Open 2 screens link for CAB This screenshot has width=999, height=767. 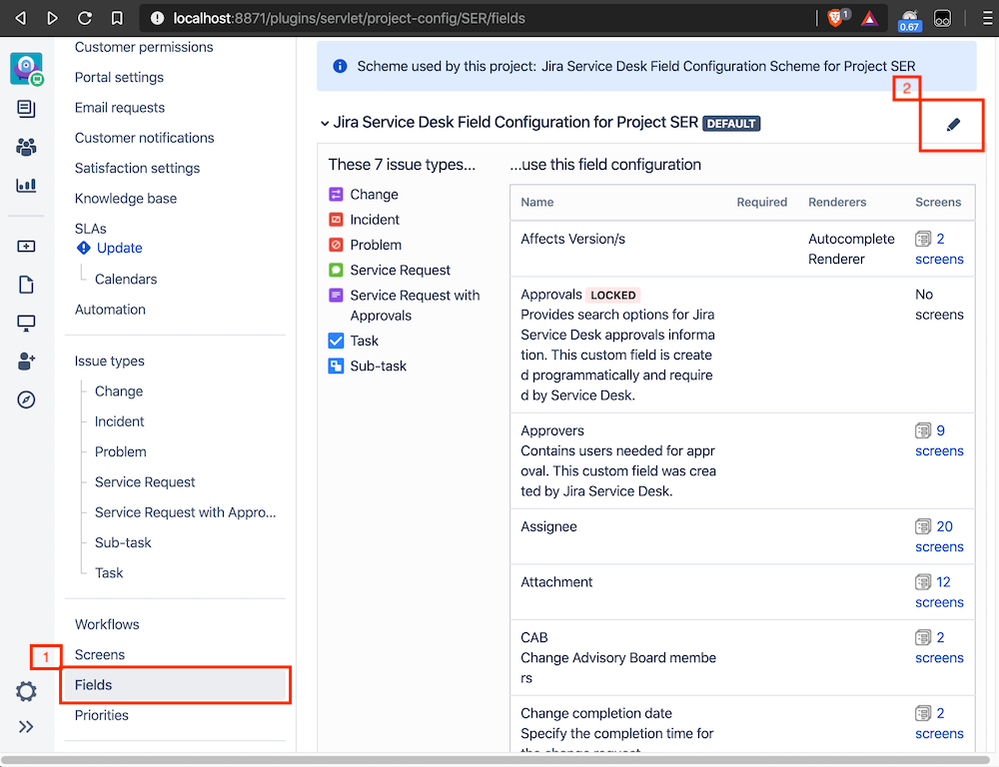(x=939, y=647)
